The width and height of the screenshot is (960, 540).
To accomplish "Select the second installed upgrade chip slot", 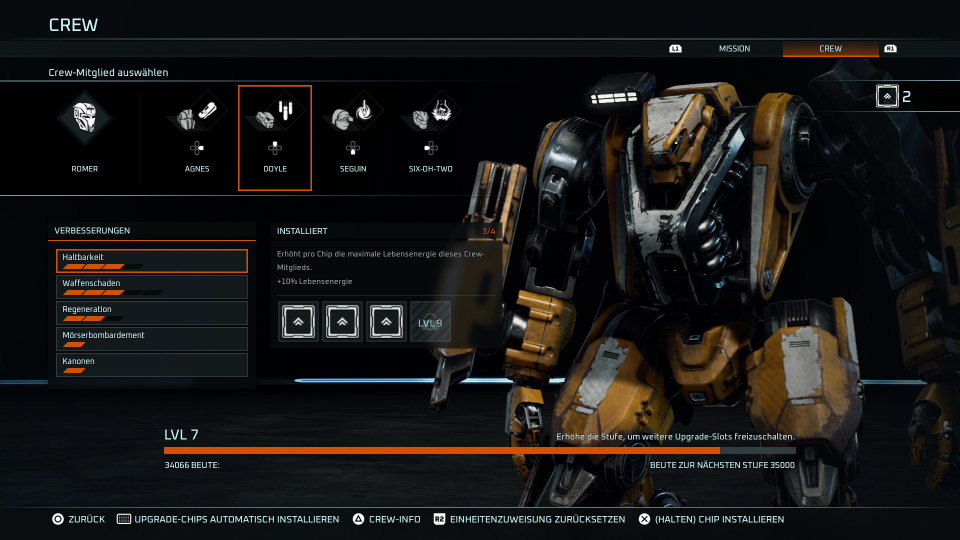I will point(342,321).
